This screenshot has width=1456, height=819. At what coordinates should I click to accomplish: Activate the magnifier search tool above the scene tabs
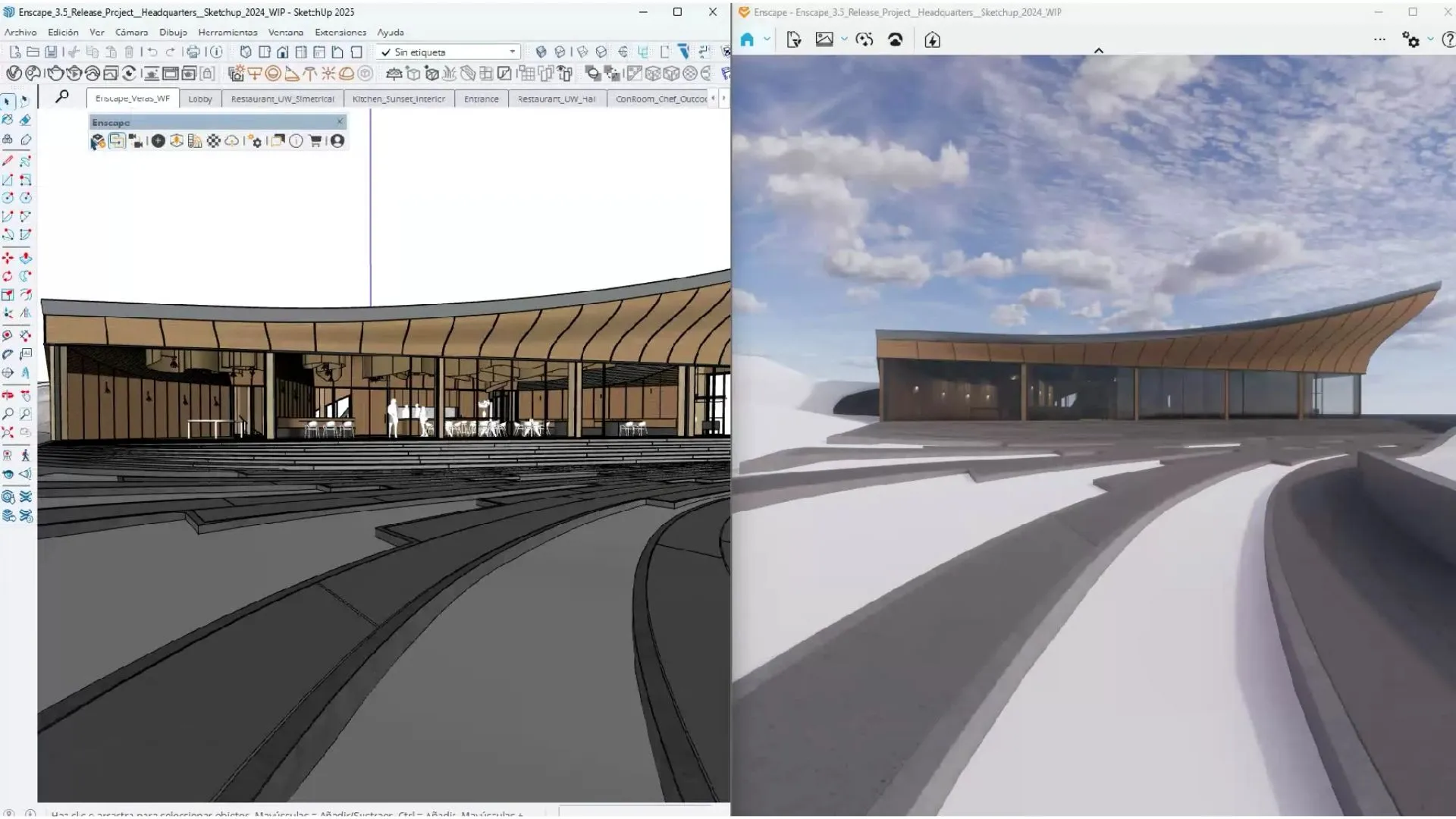tap(62, 98)
